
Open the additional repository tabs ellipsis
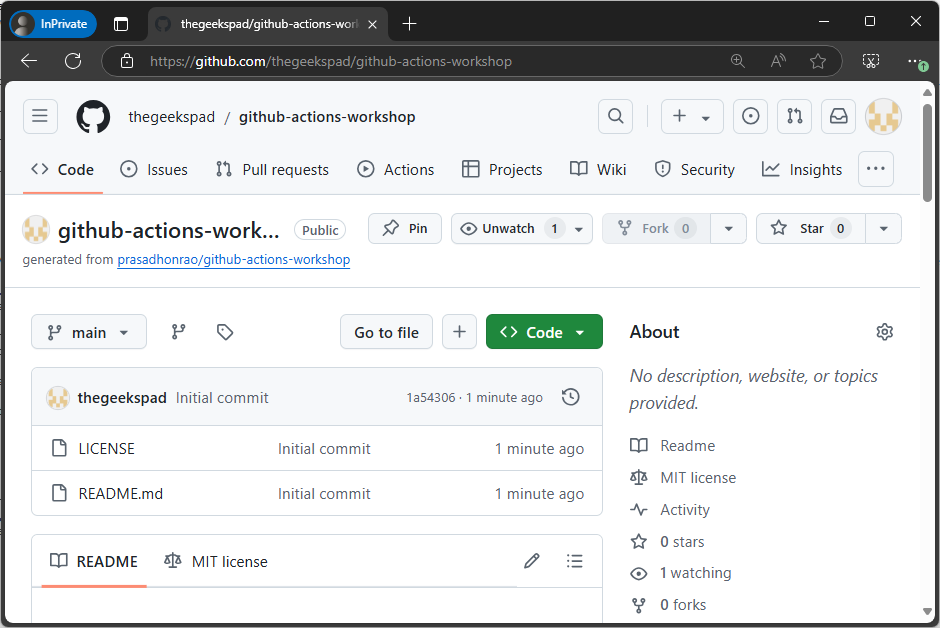[x=876, y=169]
